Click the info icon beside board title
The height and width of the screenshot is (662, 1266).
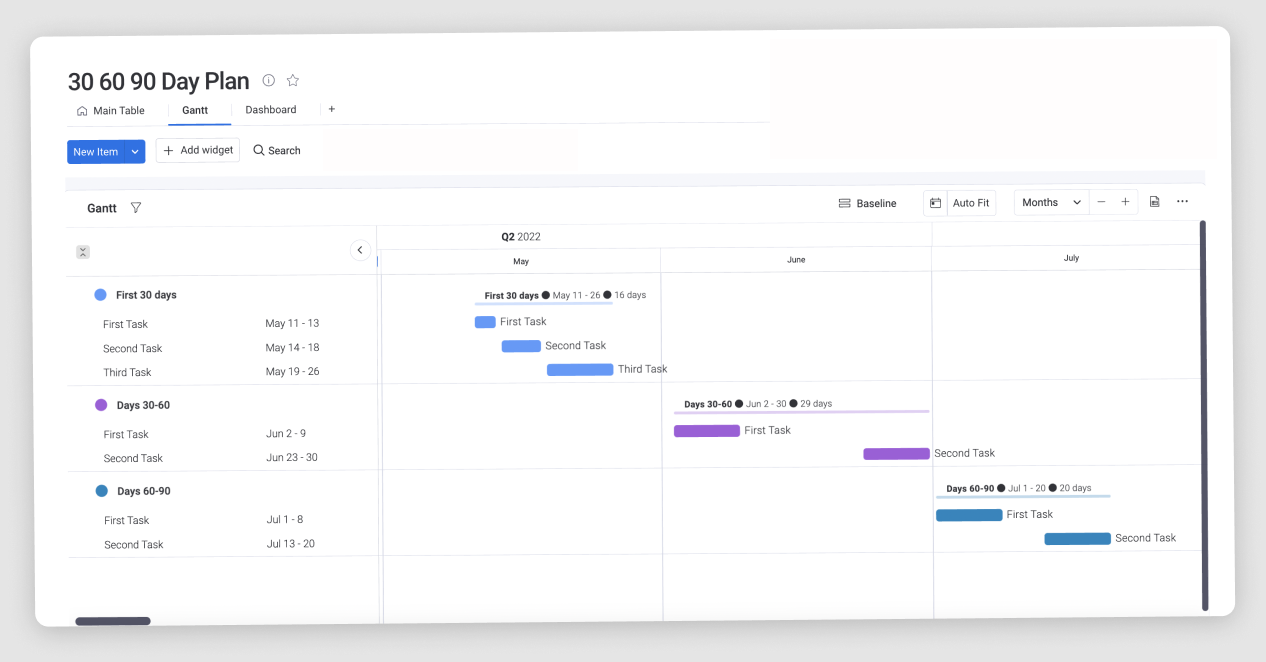[x=268, y=80]
